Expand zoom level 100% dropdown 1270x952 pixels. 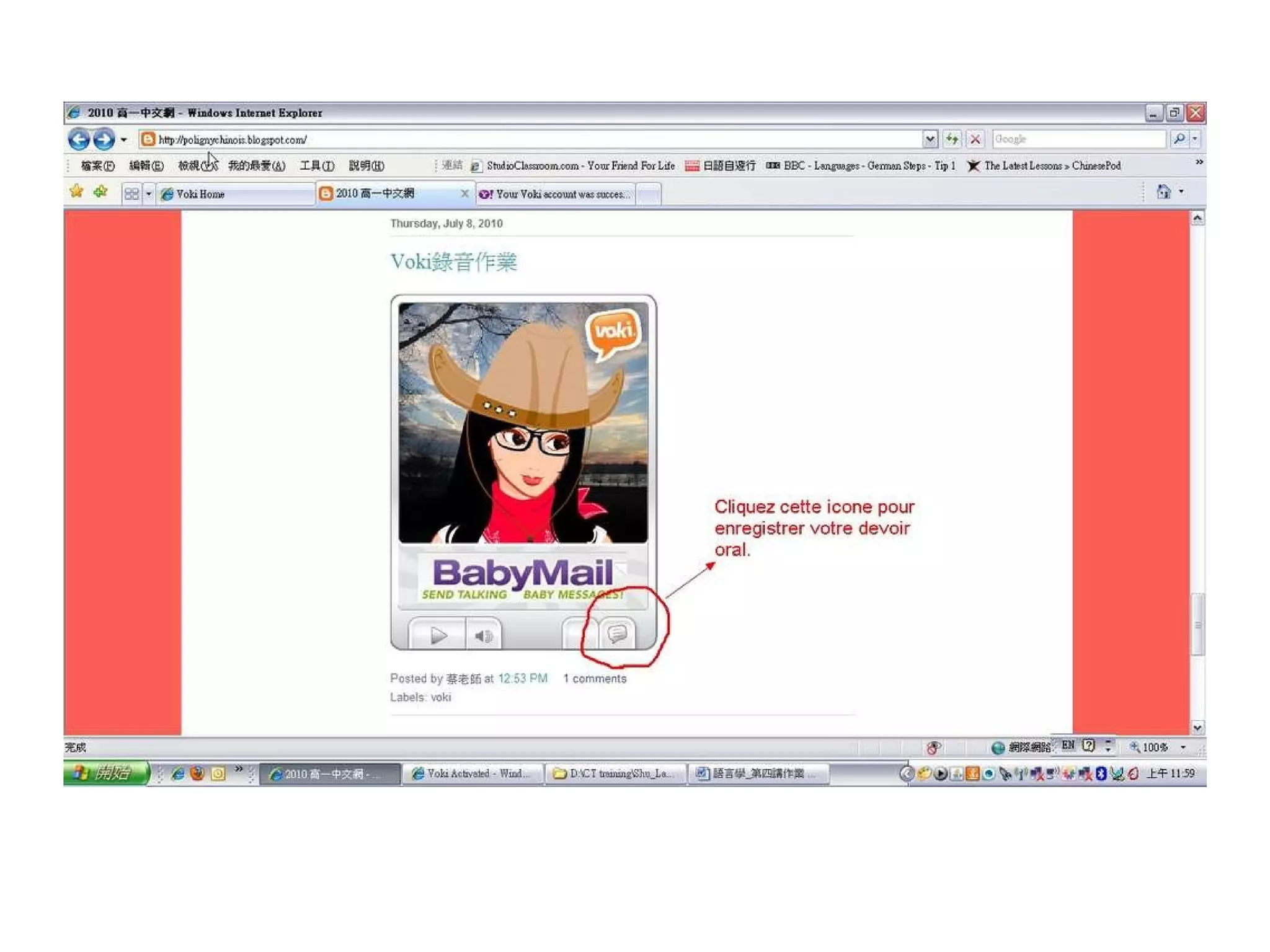click(x=1183, y=747)
